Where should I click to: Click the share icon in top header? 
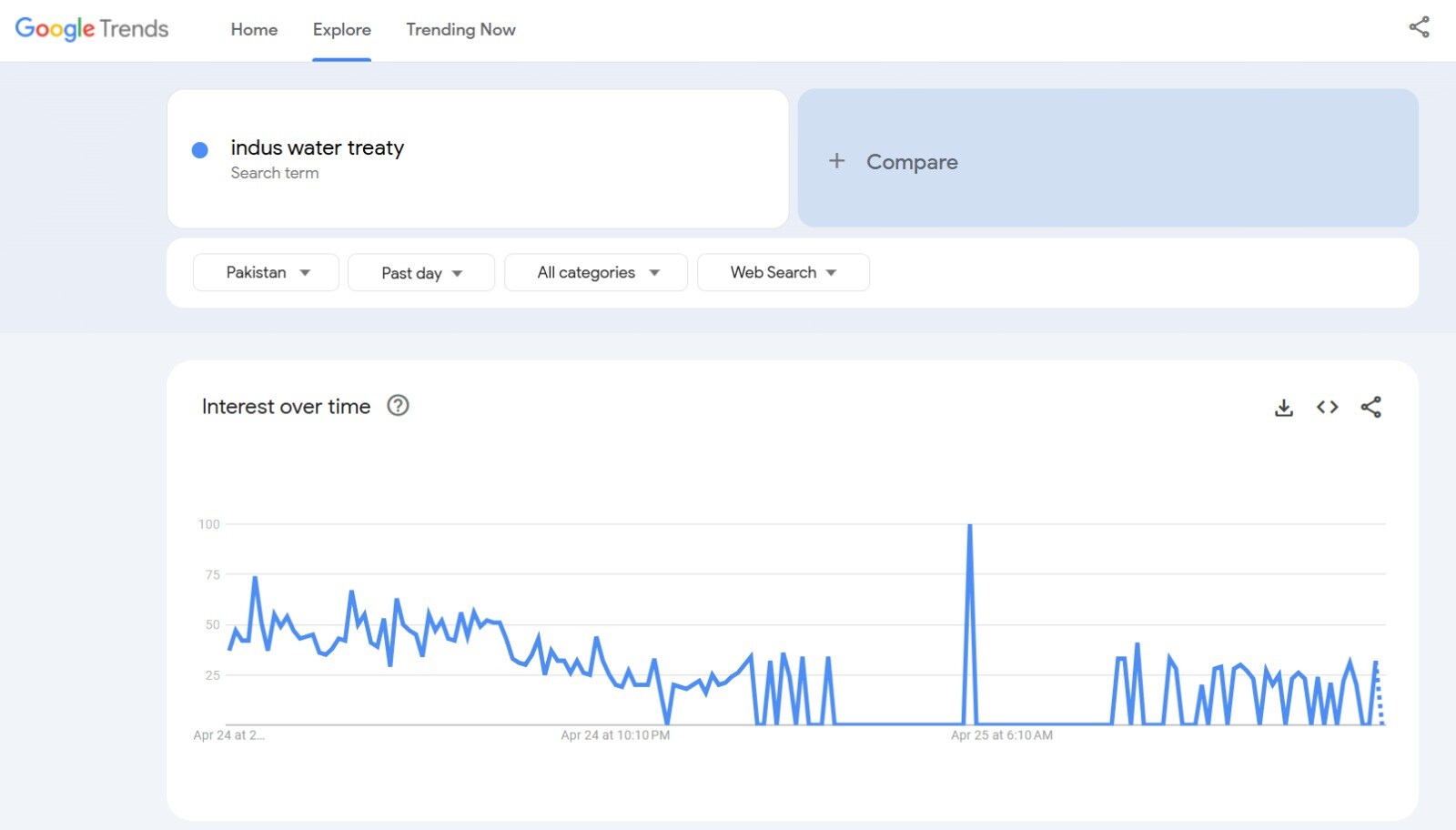[x=1419, y=27]
